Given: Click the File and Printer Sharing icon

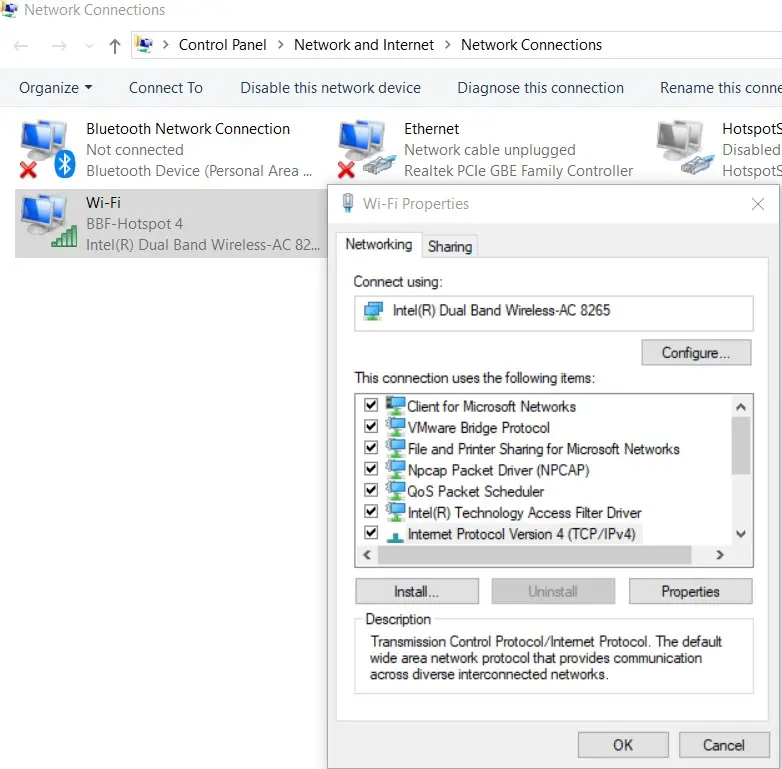Looking at the screenshot, I should pos(395,448).
